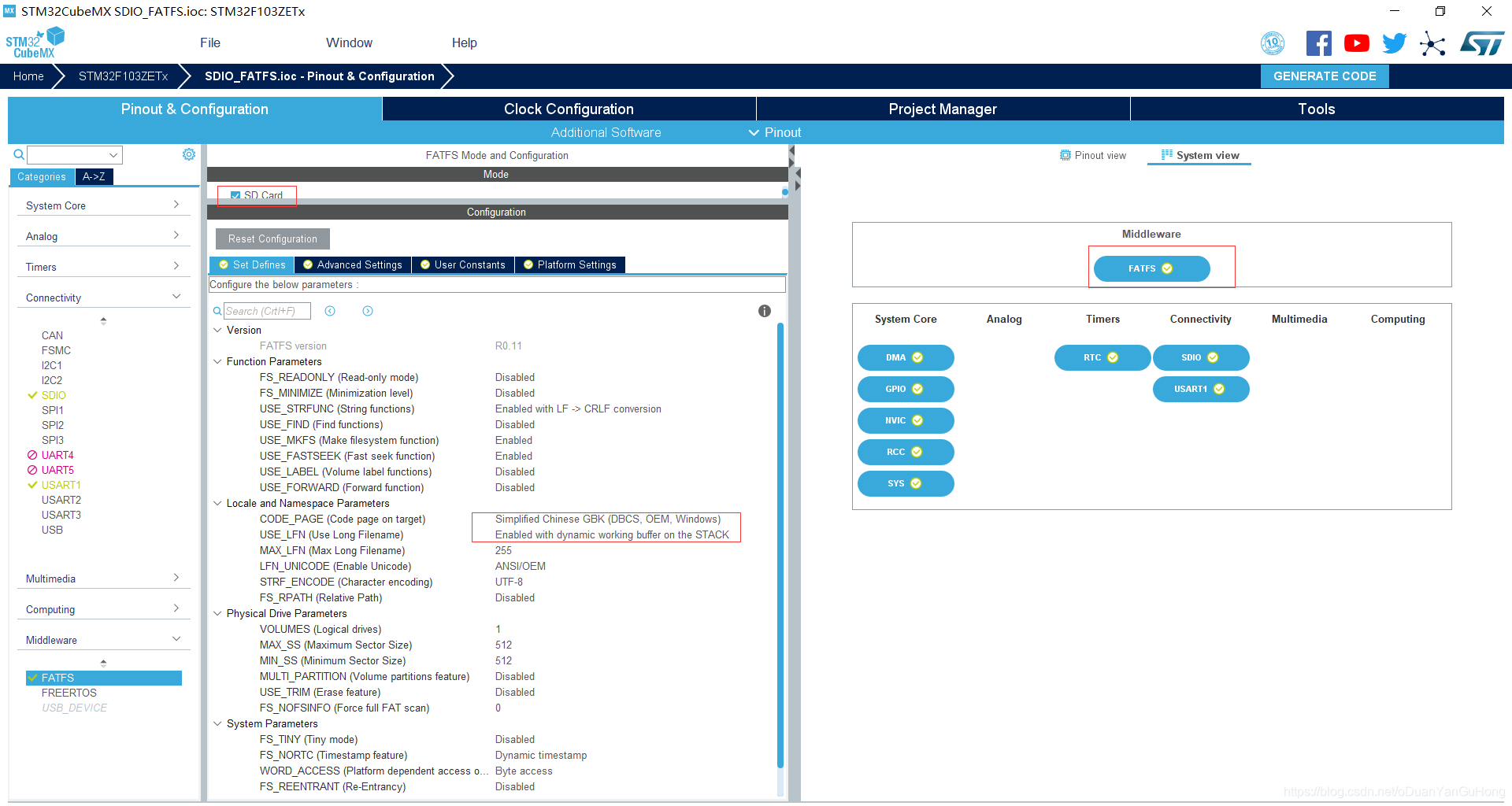Toggle the SD Card mode checkbox

(235, 195)
